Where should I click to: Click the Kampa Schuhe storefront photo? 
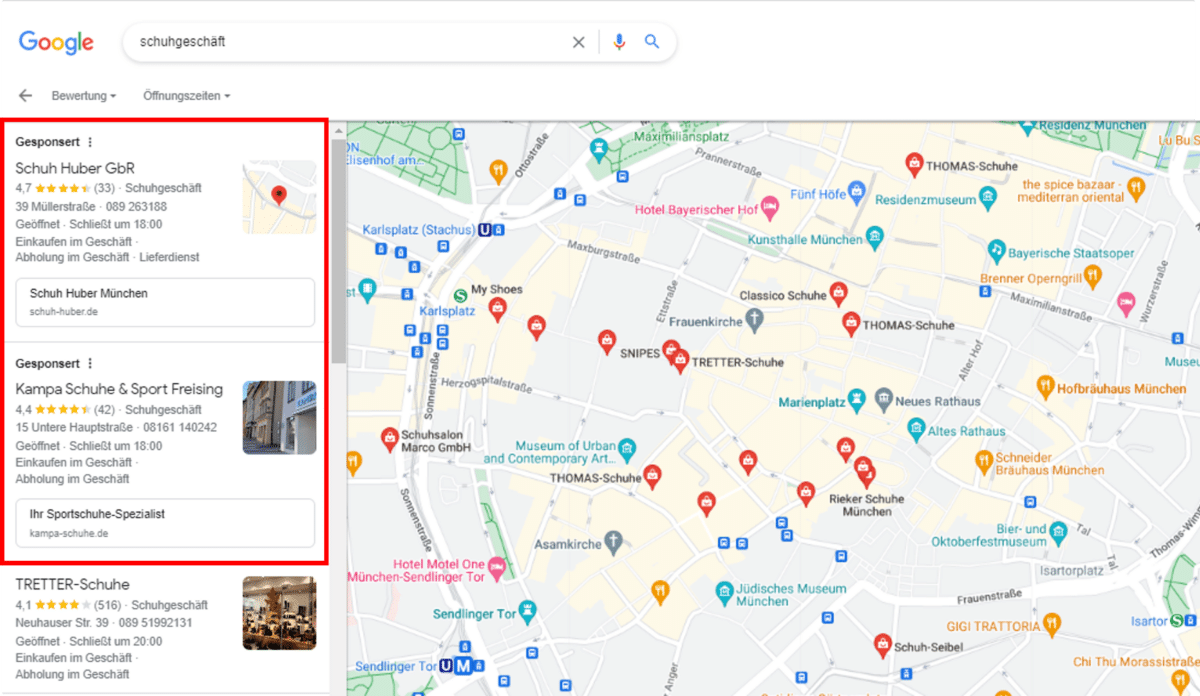279,417
